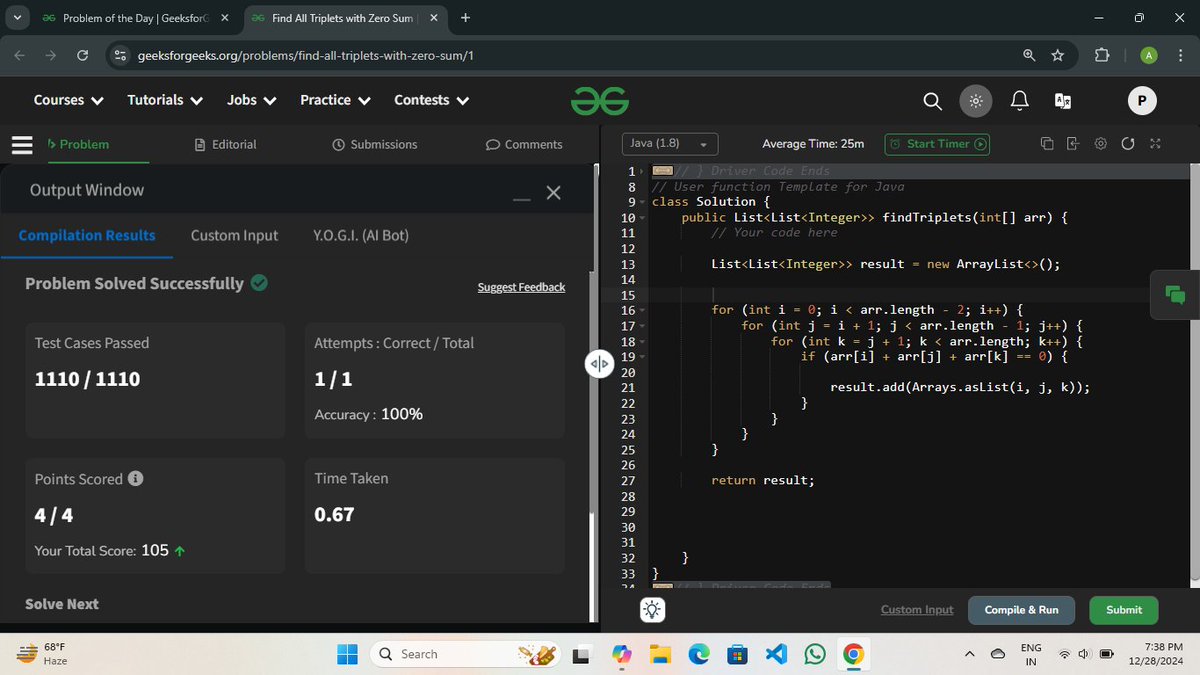
Task: Open browser extensions puzzle icon
Action: click(1102, 55)
